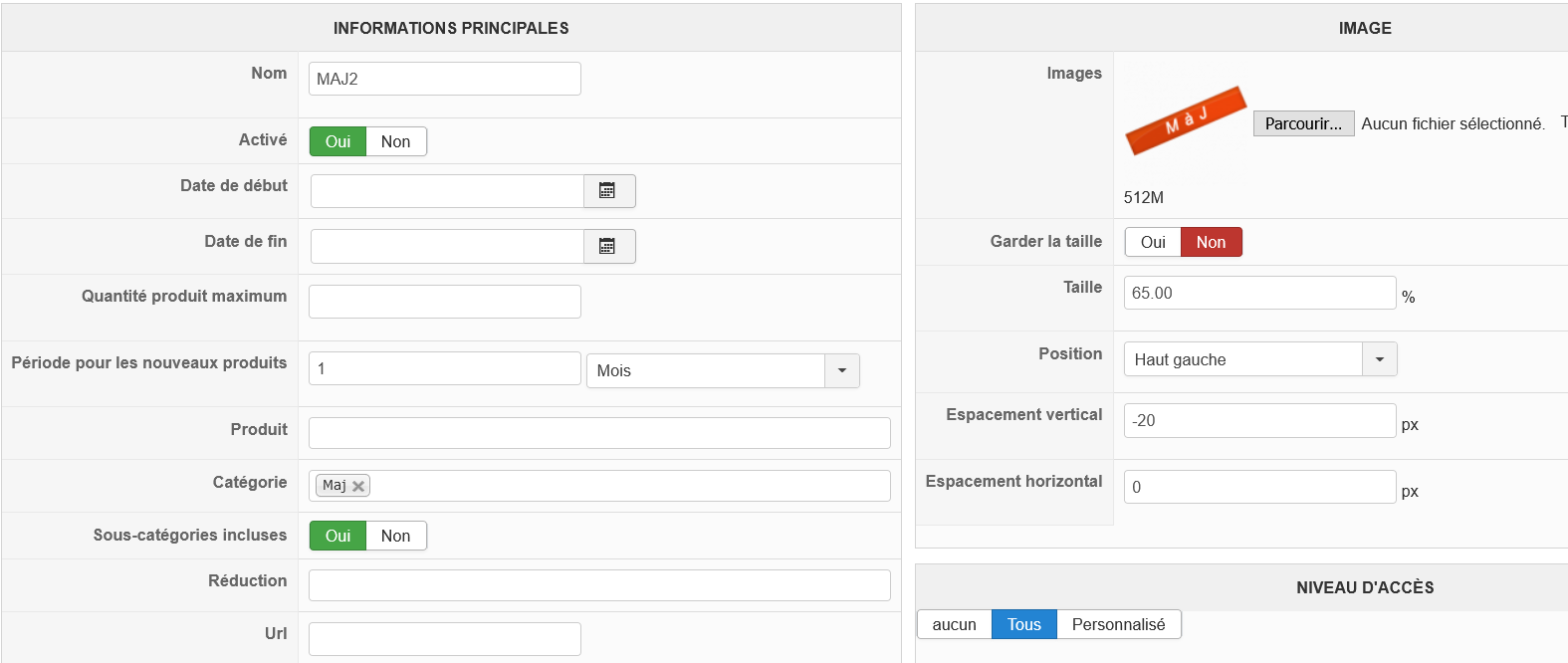Remove the Maj category tag

pyautogui.click(x=358, y=486)
